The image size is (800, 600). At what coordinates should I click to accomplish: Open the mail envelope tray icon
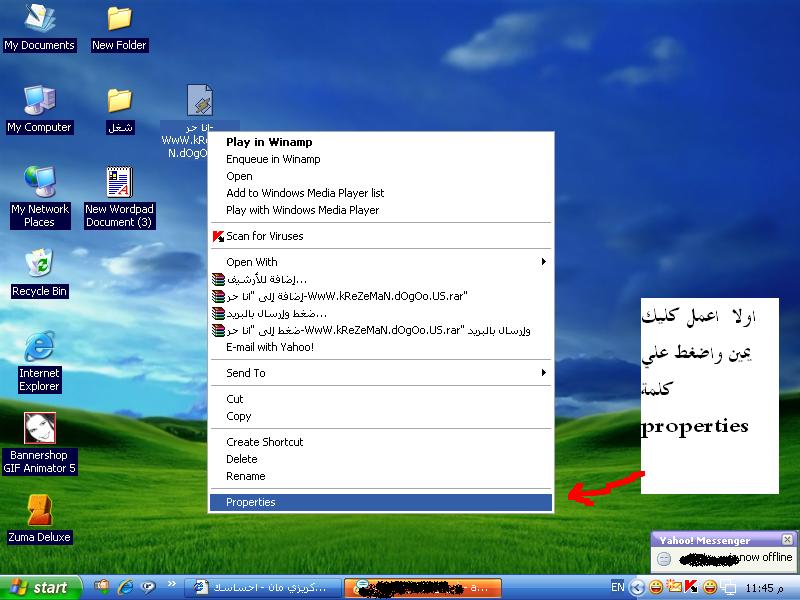tap(674, 587)
